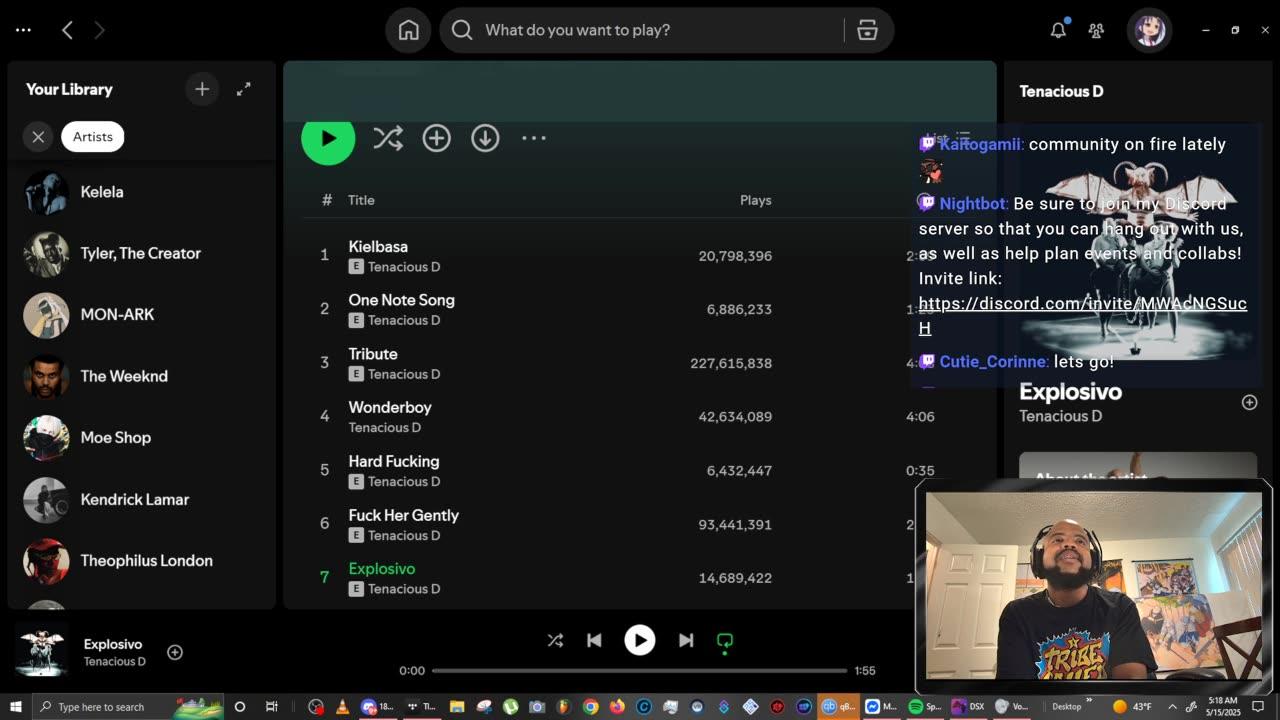The image size is (1280, 720).
Task: Click the Explosivo track in the list
Action: (x=382, y=569)
